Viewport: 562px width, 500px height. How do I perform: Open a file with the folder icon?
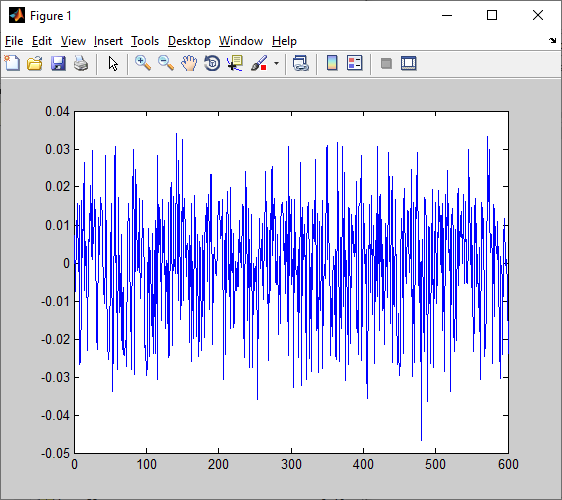35,63
